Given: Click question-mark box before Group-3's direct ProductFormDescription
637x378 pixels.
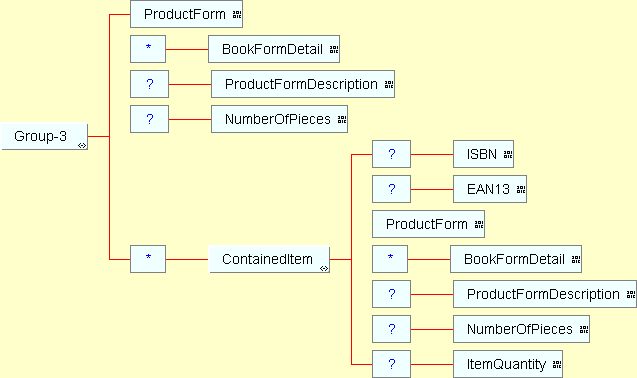Looking at the screenshot, I should (x=150, y=84).
